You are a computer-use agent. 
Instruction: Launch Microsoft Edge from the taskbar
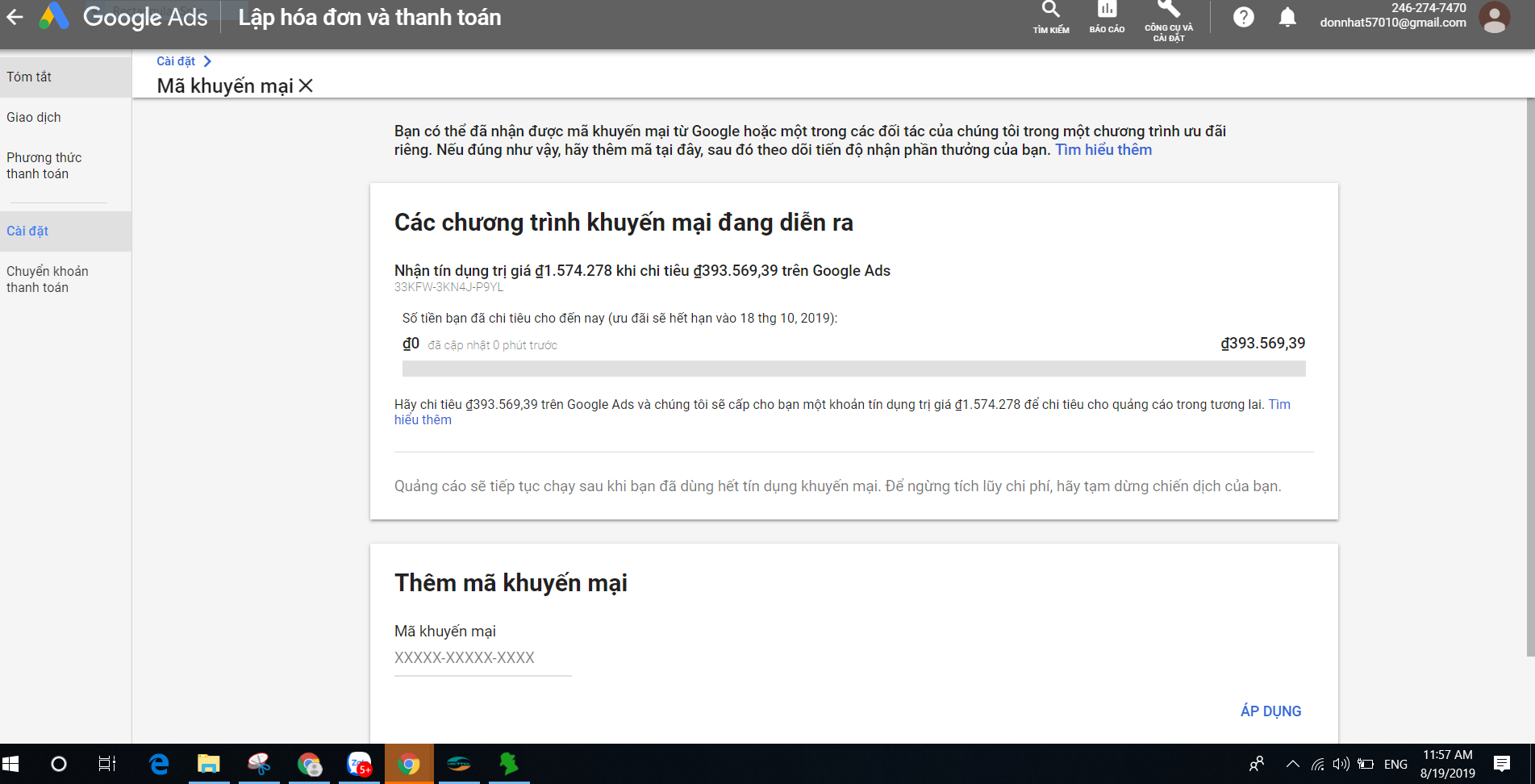(159, 764)
